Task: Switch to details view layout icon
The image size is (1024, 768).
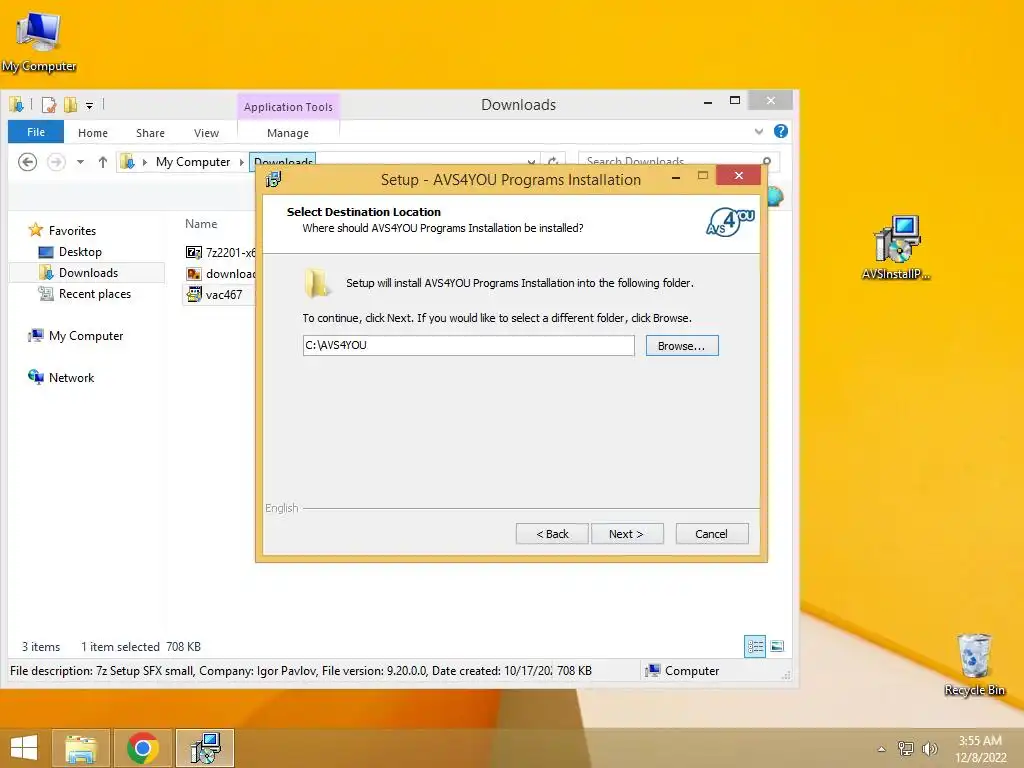Action: click(x=755, y=647)
